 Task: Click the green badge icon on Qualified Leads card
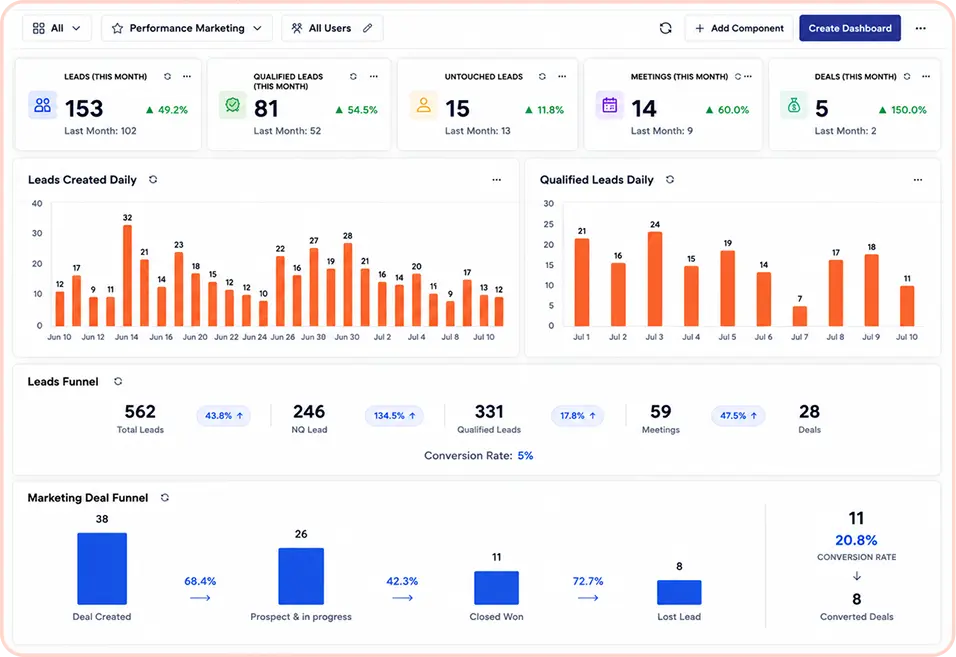[232, 105]
